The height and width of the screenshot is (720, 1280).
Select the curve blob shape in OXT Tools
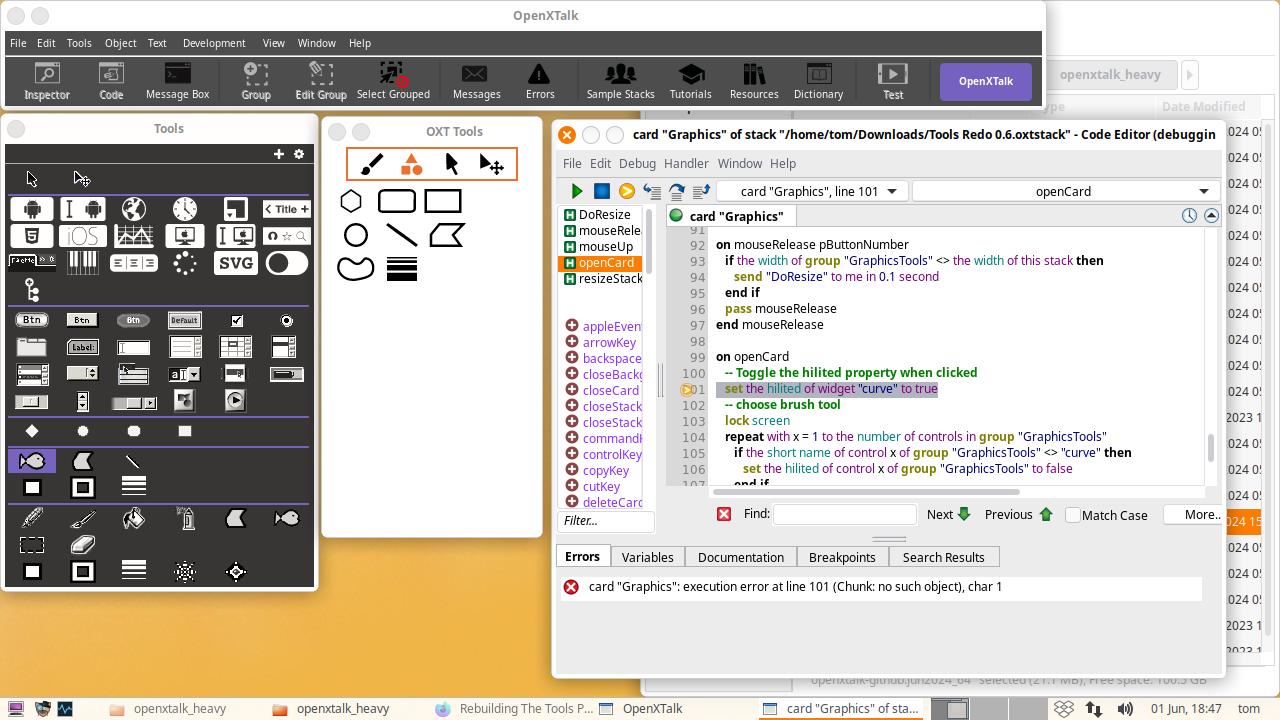click(356, 268)
